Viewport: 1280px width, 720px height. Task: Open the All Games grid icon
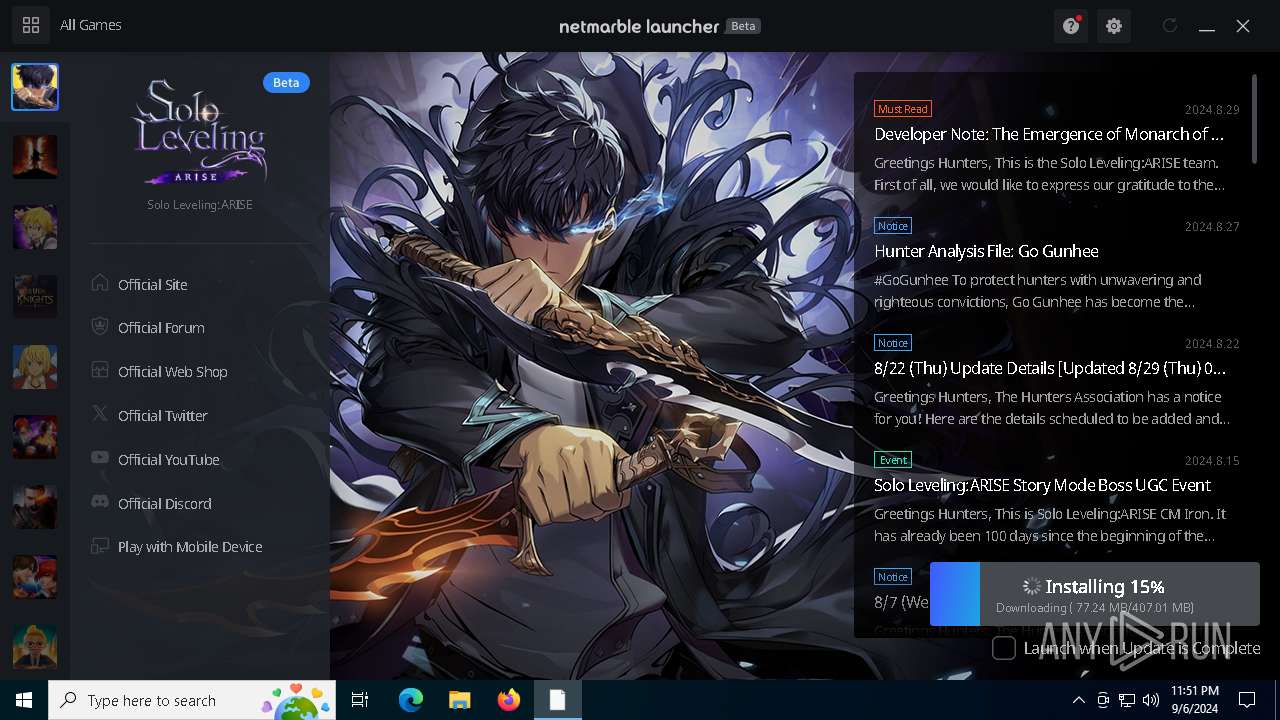tap(31, 25)
